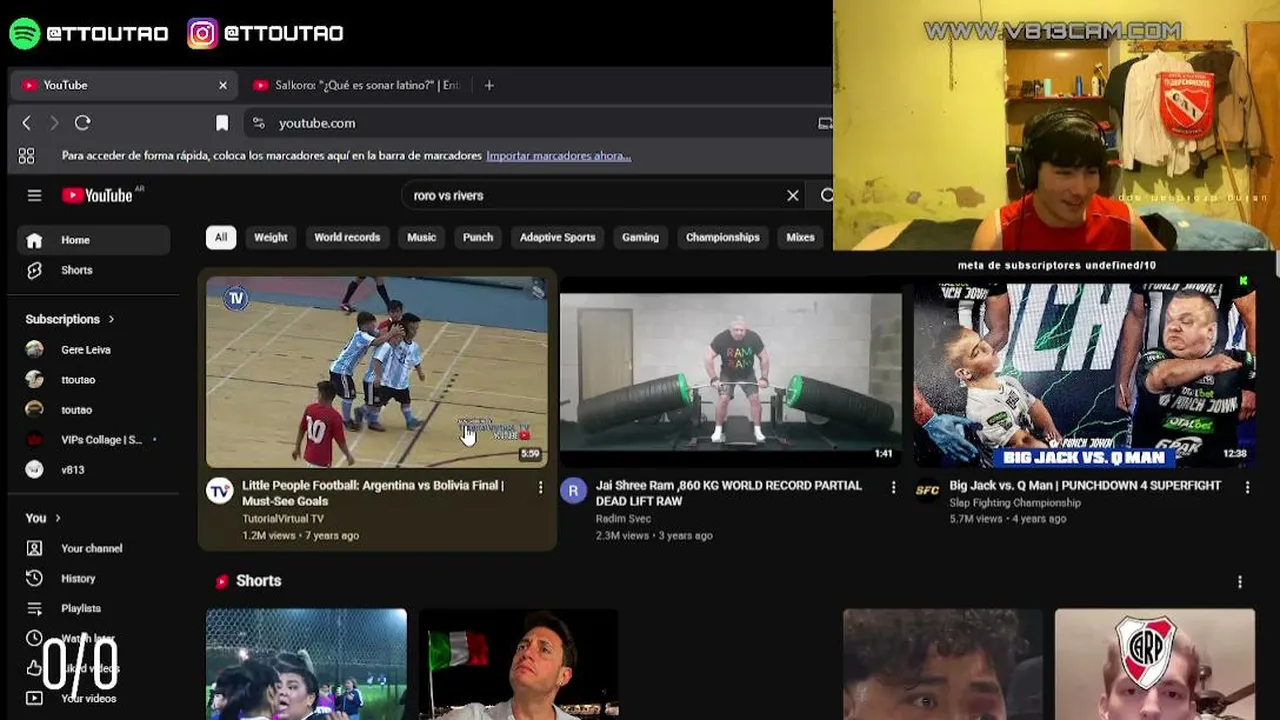This screenshot has height=720, width=1280.
Task: Open the Playlists label in sidebar
Action: (81, 608)
